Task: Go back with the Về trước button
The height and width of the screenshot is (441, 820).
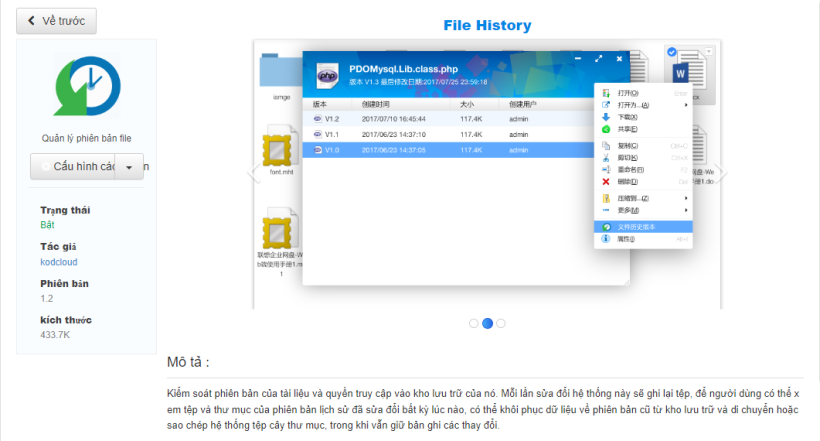Action: (56, 21)
